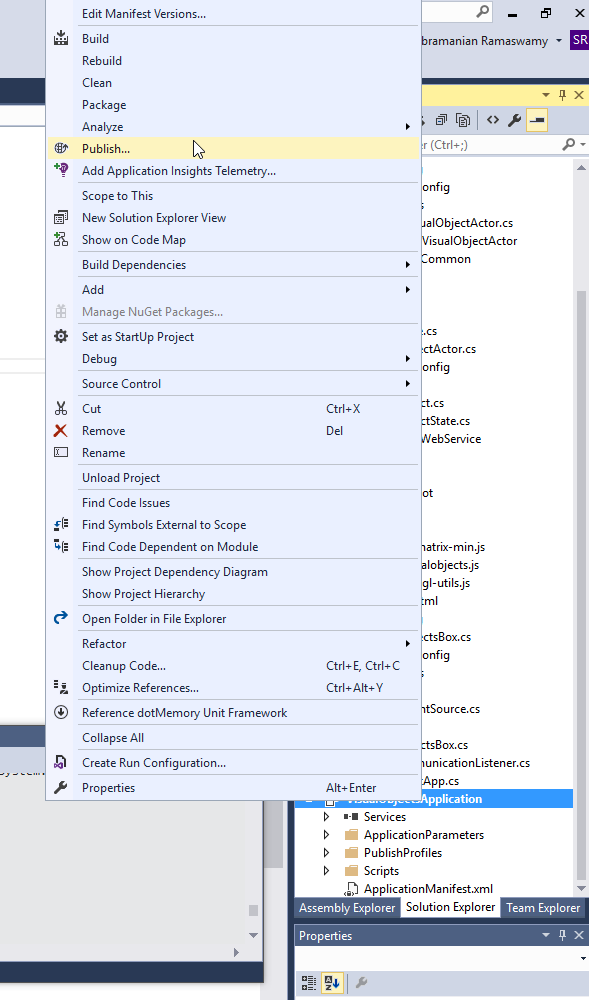Click the red X Remove icon
The width and height of the screenshot is (589, 1000).
(x=60, y=430)
